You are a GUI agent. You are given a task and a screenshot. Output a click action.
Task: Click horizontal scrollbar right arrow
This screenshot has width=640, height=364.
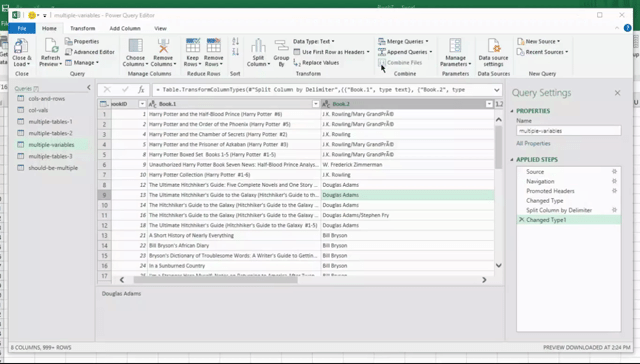tap(484, 280)
